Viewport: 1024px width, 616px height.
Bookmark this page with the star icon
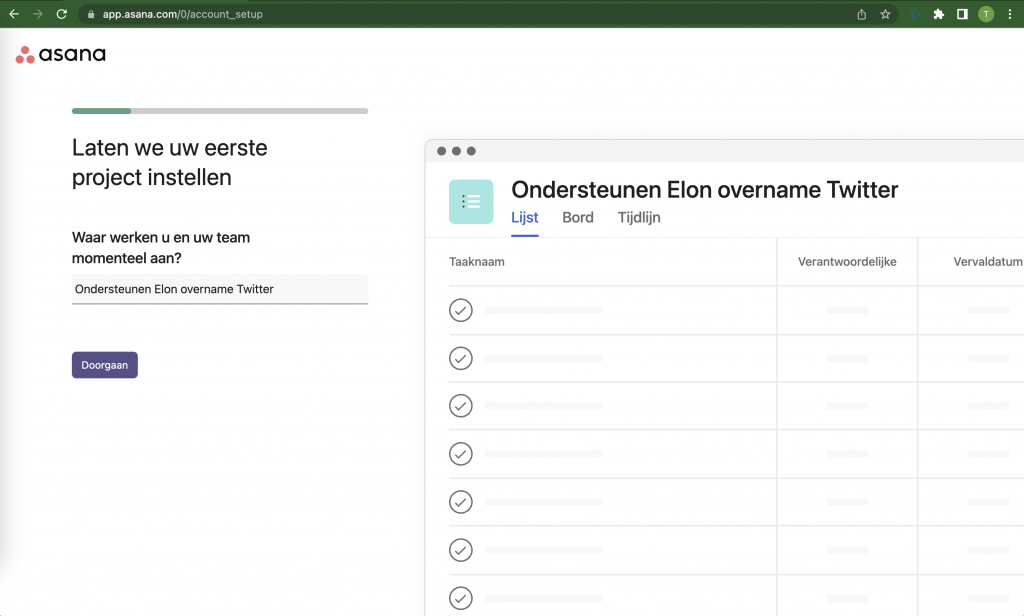point(885,14)
